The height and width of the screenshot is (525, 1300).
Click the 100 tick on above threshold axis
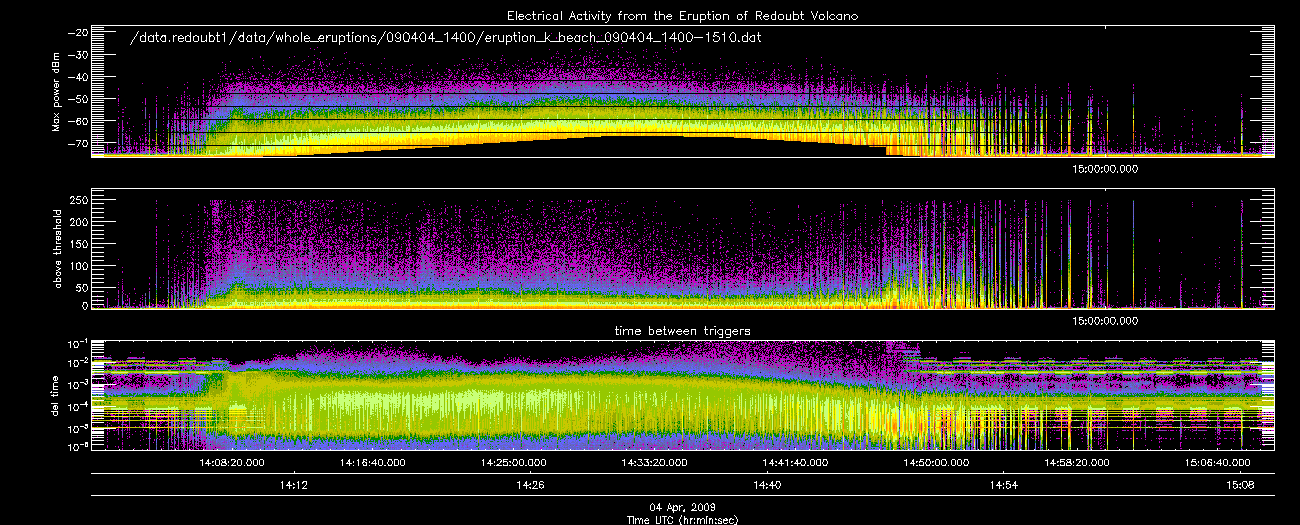[79, 264]
